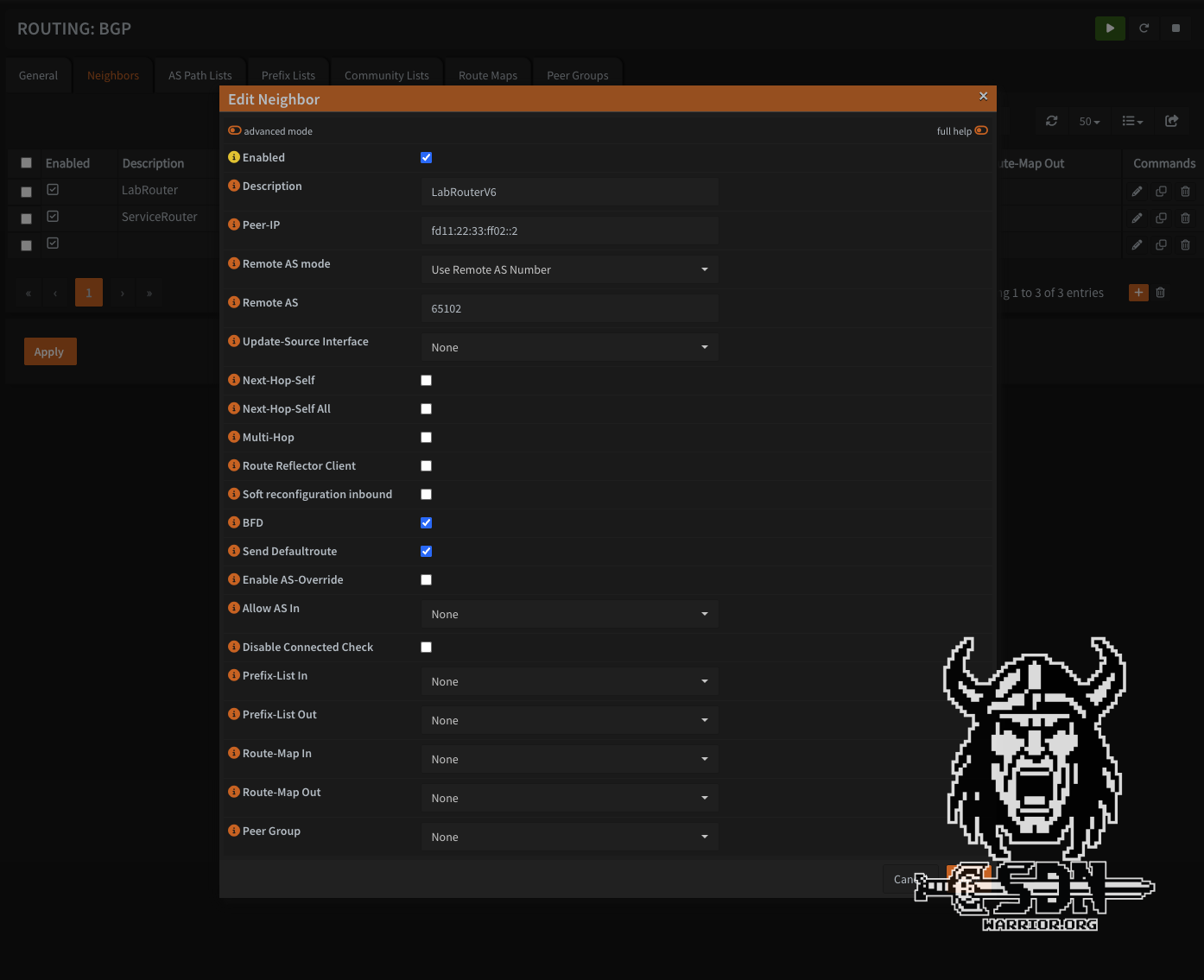Close the Edit Neighbor dialog

tap(983, 97)
